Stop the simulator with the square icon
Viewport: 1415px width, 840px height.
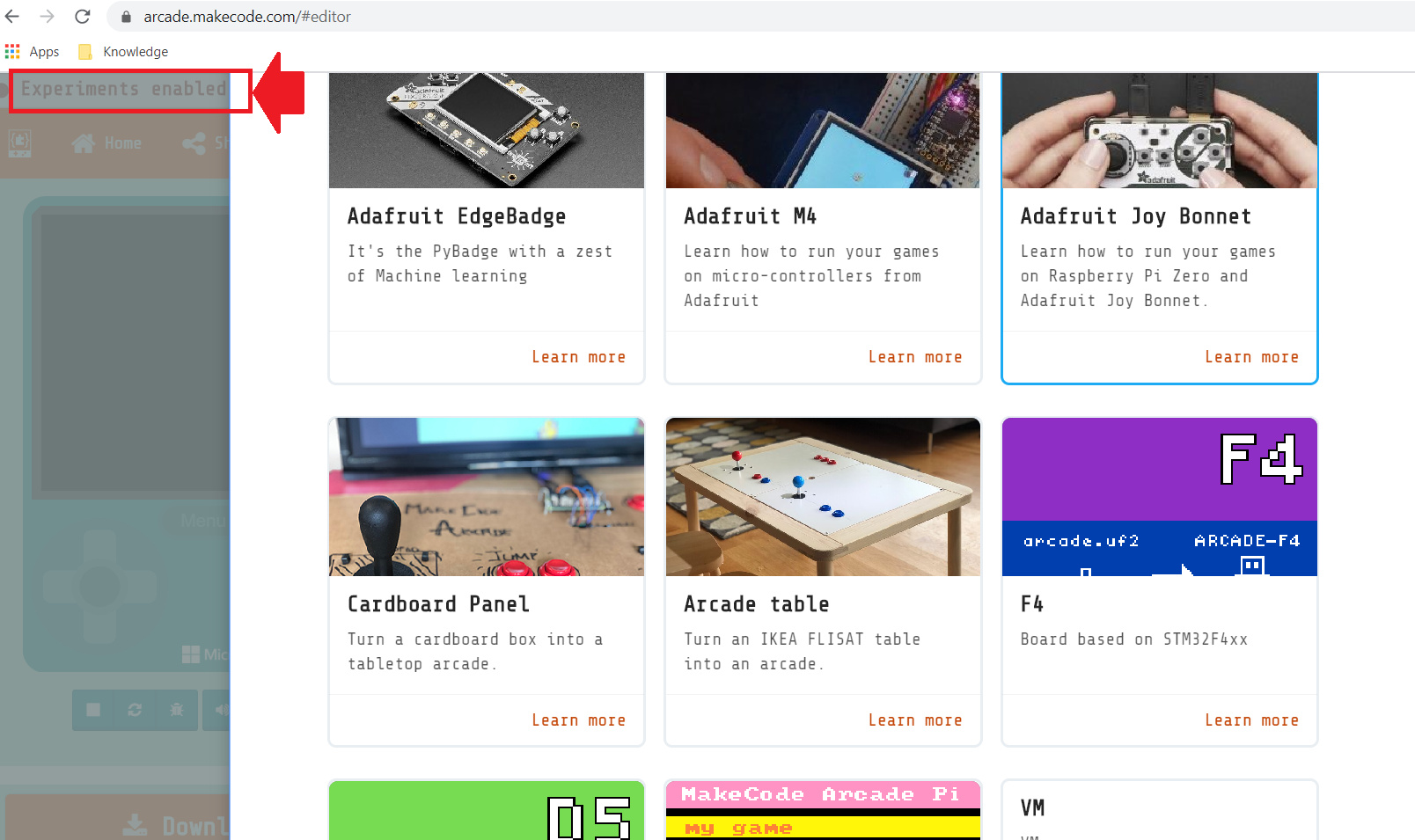(93, 710)
